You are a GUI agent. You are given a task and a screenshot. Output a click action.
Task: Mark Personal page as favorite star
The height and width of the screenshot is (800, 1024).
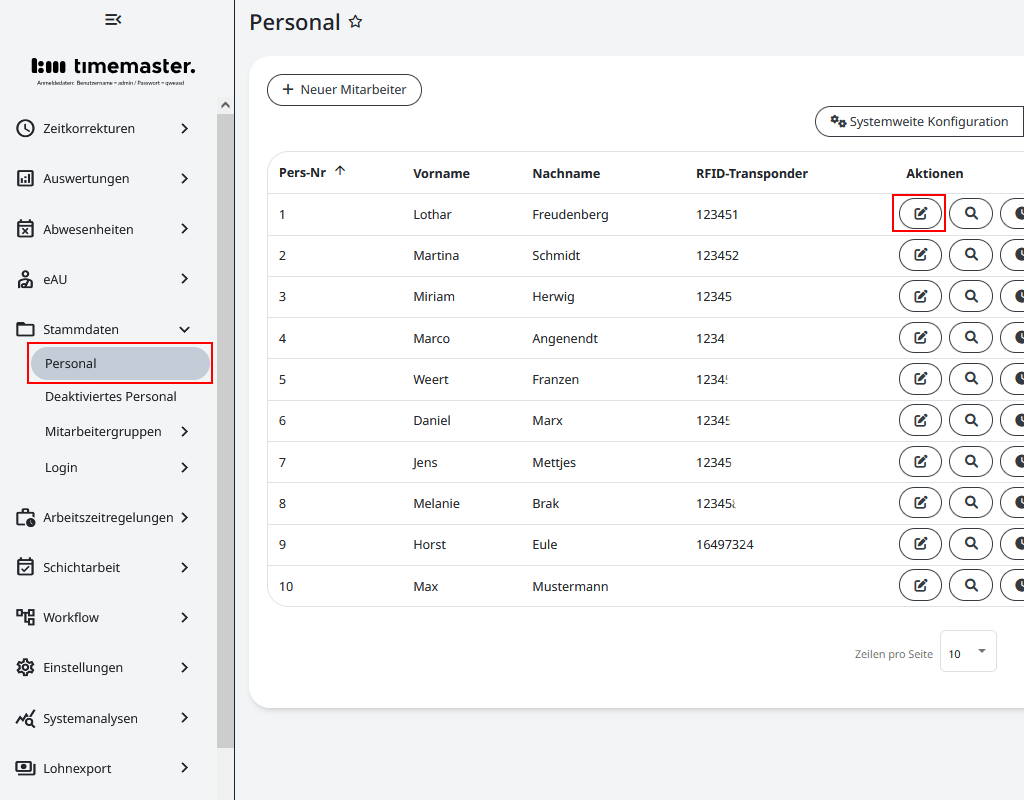pos(355,22)
